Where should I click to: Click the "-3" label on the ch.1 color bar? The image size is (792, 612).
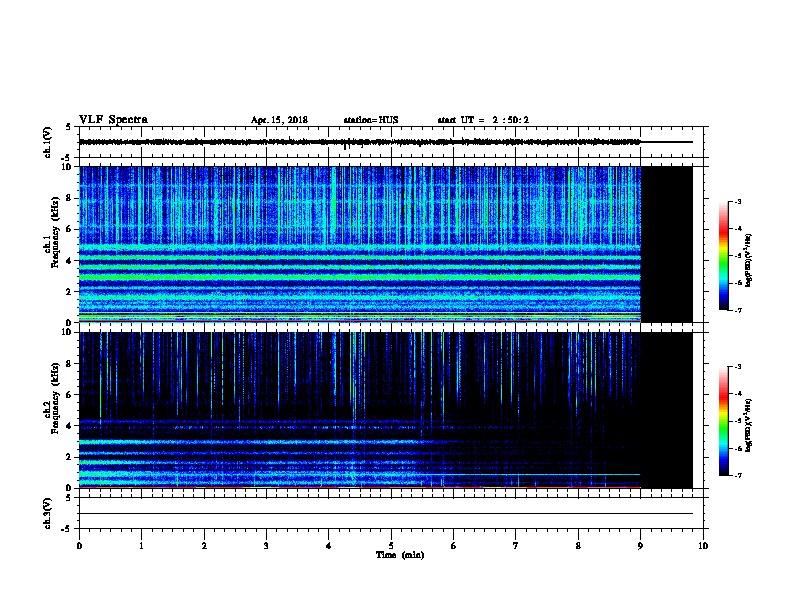(737, 201)
